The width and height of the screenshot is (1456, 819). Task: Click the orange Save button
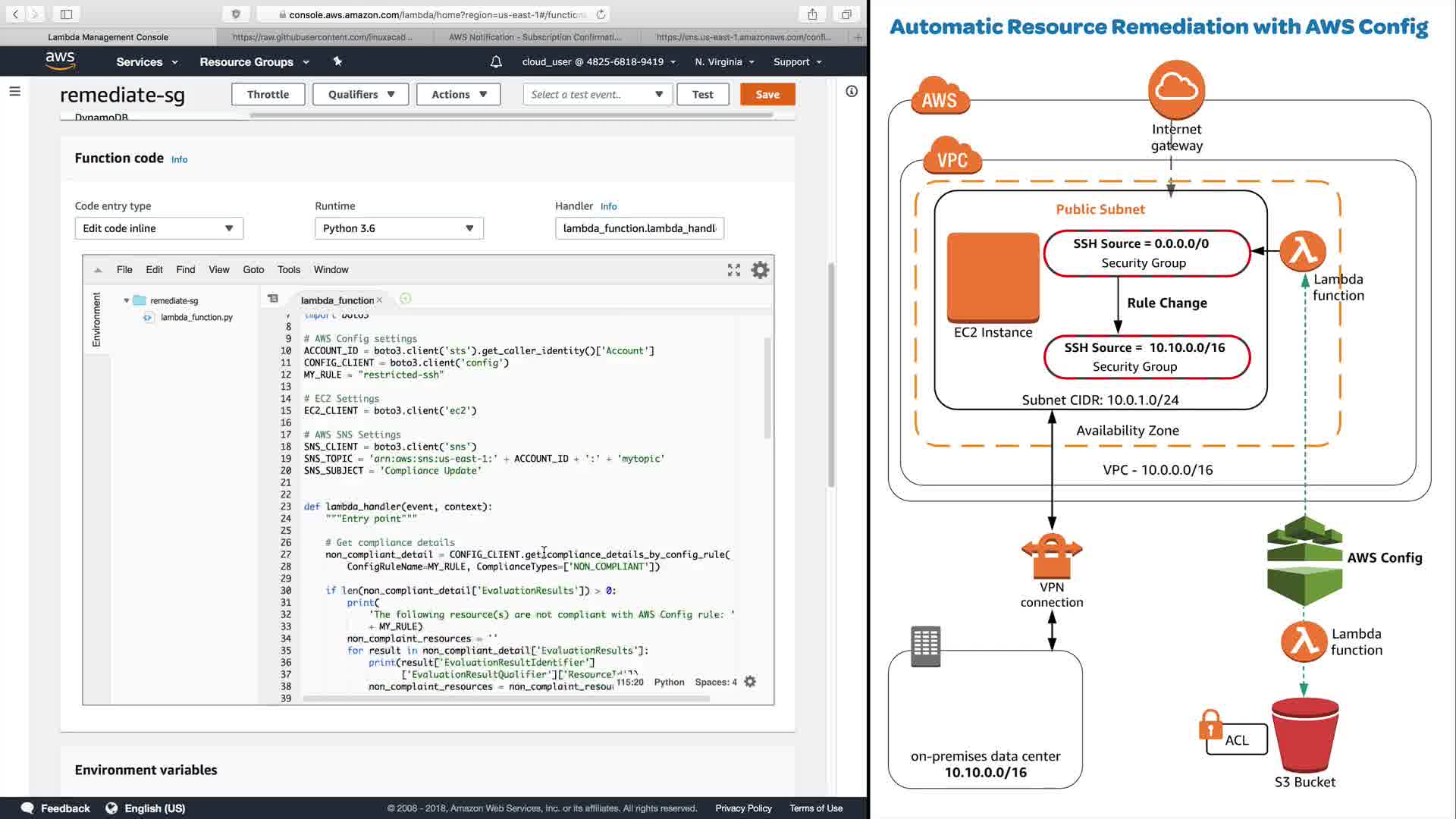coord(767,95)
